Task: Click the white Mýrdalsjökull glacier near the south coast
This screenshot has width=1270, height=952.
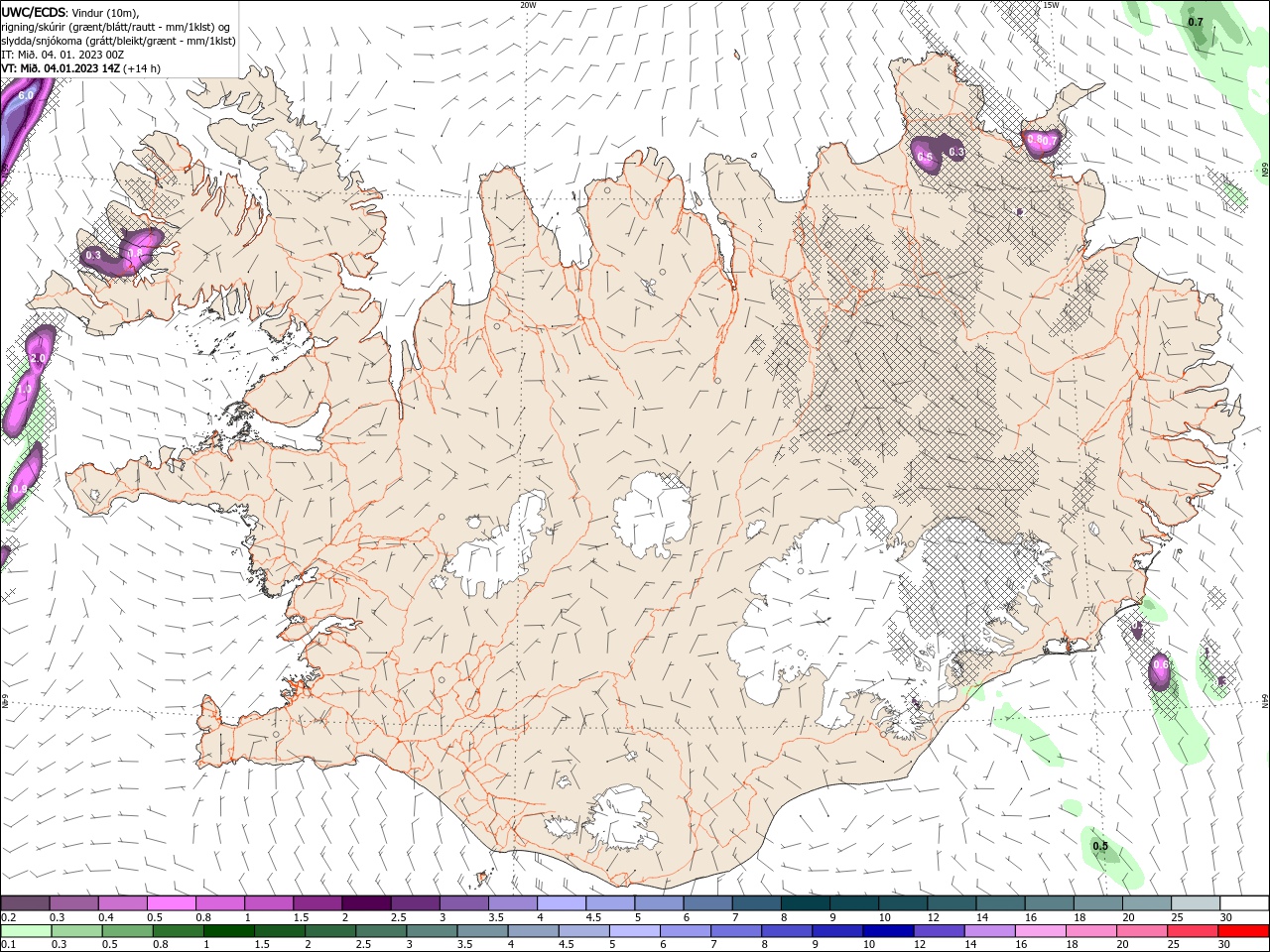Action: [620, 818]
